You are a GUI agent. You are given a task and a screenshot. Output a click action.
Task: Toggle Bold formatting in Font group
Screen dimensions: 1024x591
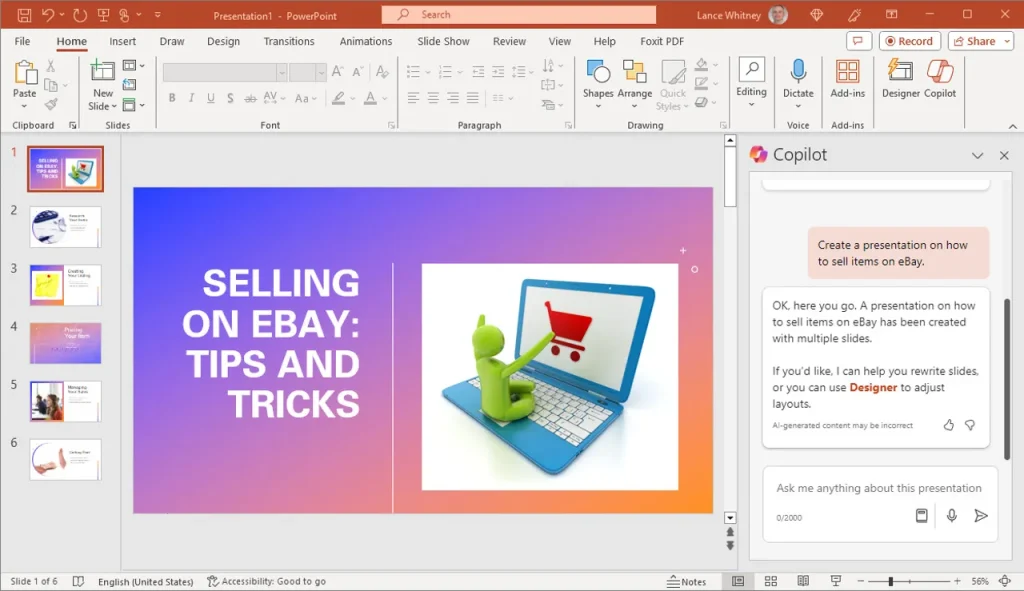pyautogui.click(x=172, y=98)
